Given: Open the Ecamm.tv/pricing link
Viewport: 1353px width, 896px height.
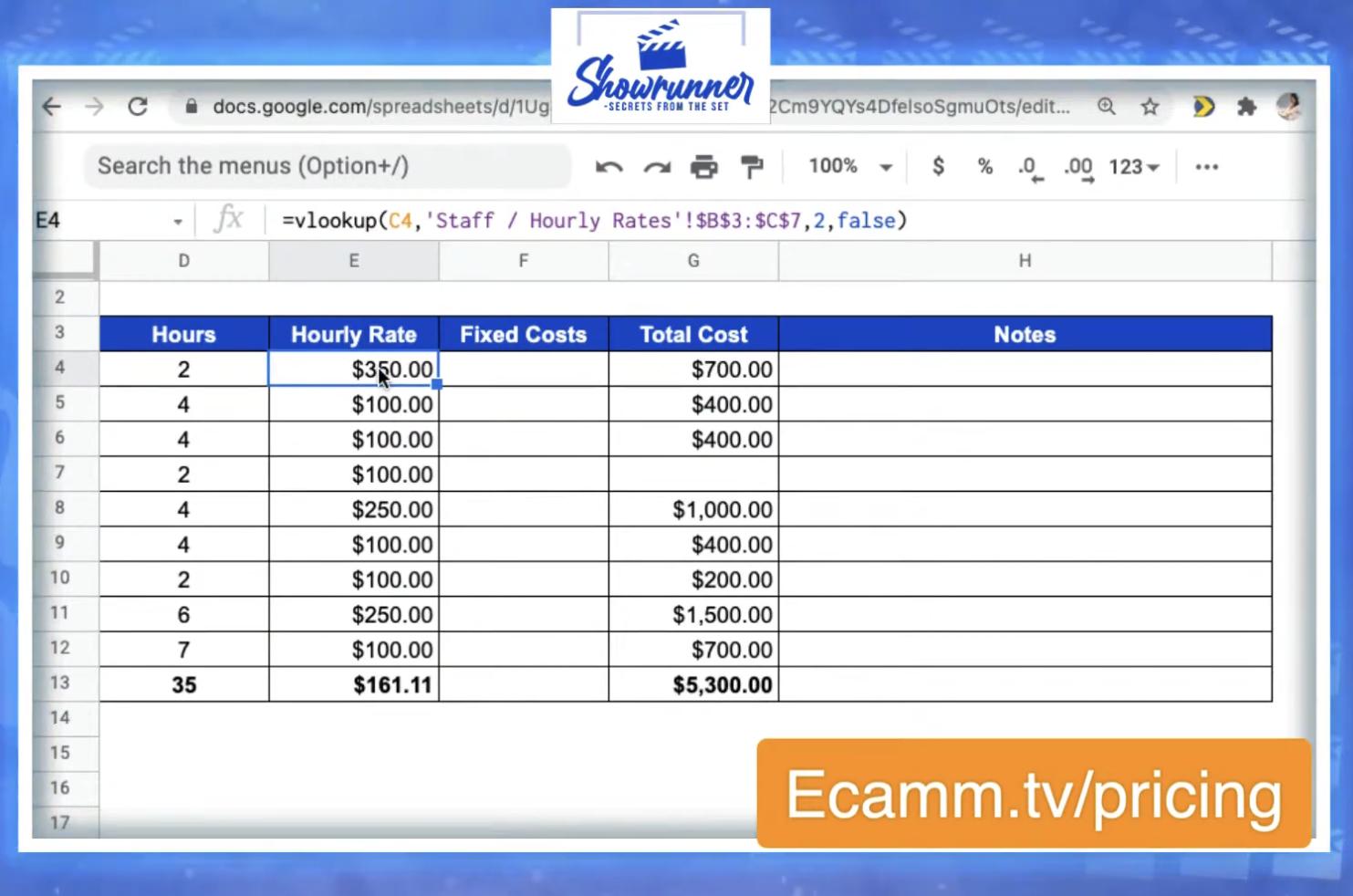Looking at the screenshot, I should coord(1035,793).
